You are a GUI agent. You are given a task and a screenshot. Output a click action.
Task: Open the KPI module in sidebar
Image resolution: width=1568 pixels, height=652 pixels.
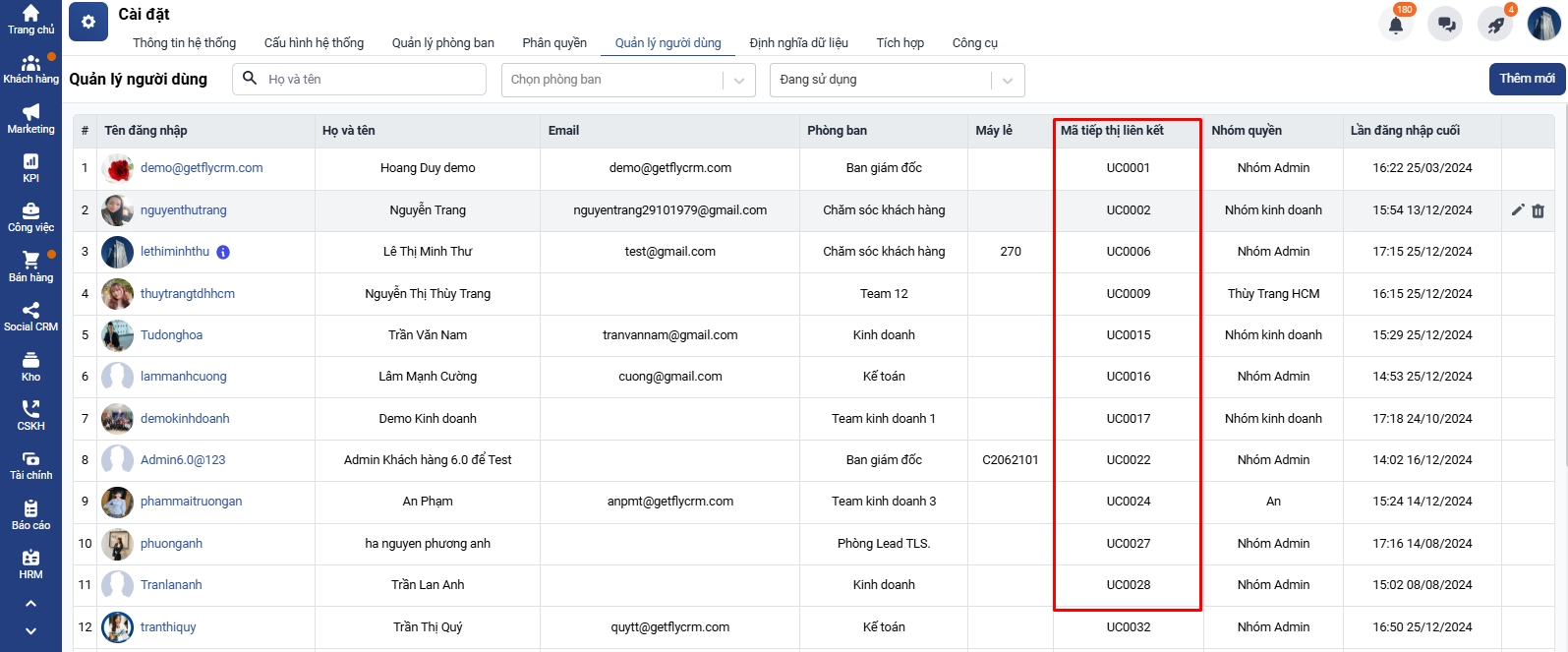click(x=30, y=162)
